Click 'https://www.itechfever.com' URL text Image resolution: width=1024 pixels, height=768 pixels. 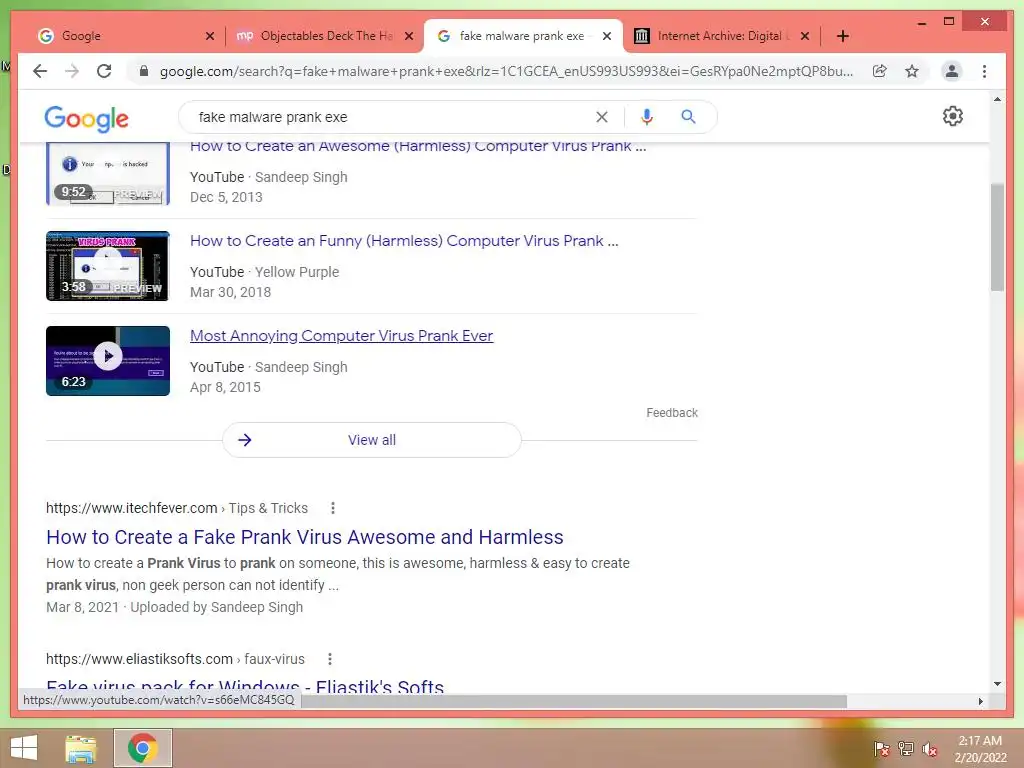tap(131, 508)
